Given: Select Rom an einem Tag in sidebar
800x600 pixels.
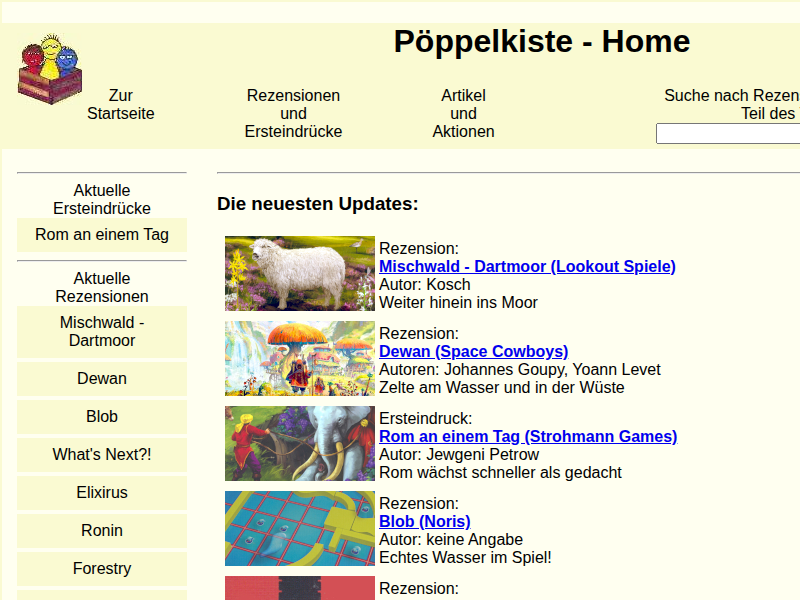Looking at the screenshot, I should (102, 235).
